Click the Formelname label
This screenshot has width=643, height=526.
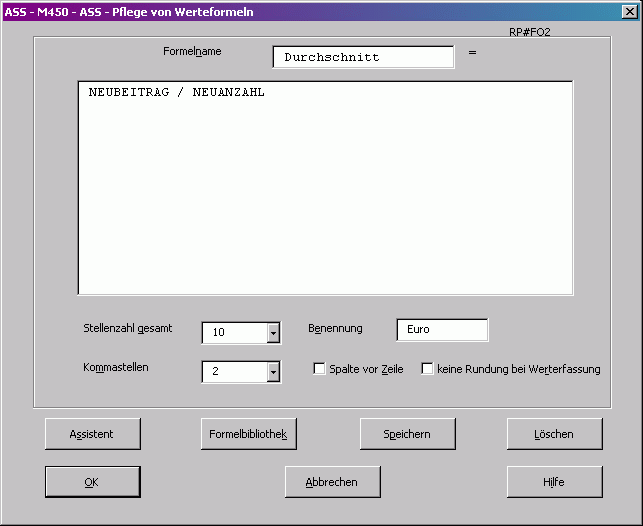(192, 51)
